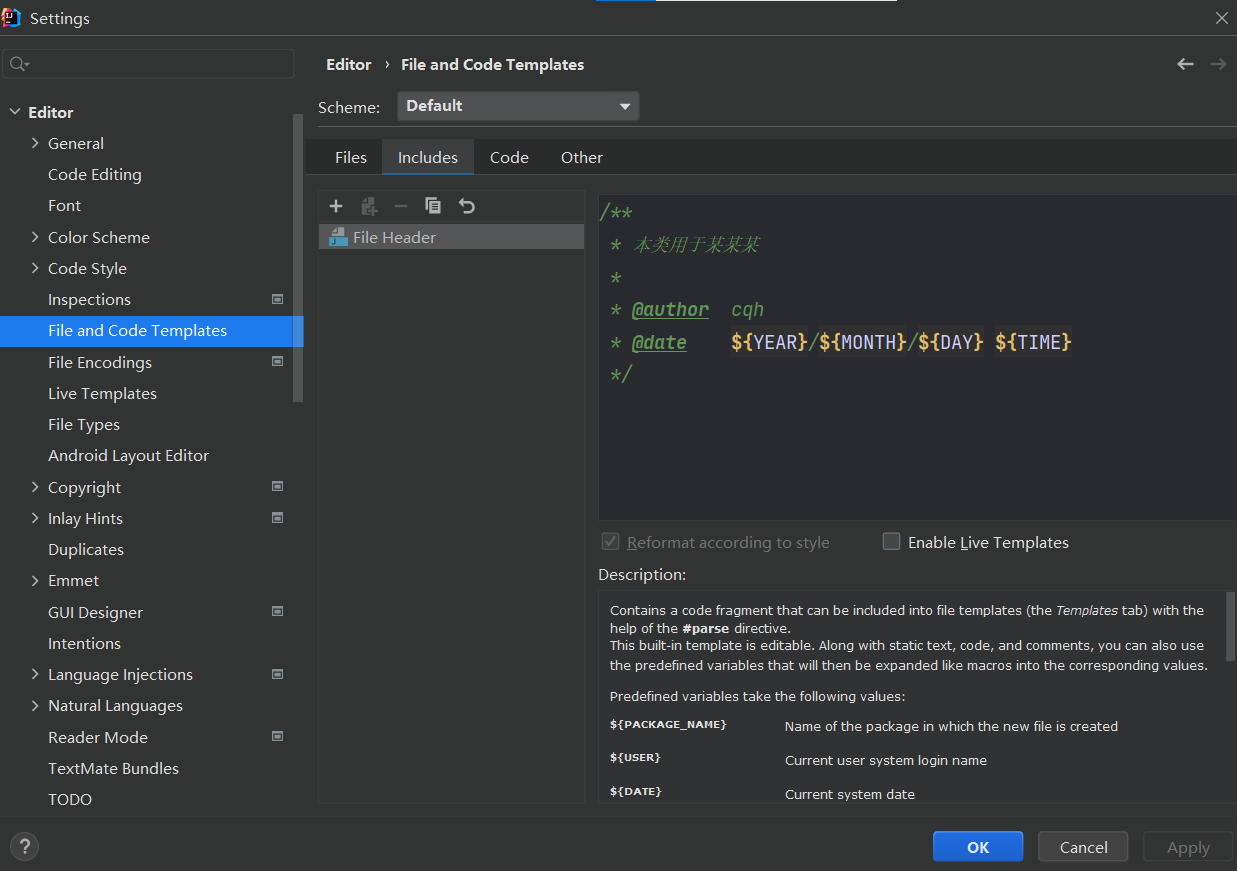Click ${TIME} variable in template editor

[1033, 342]
